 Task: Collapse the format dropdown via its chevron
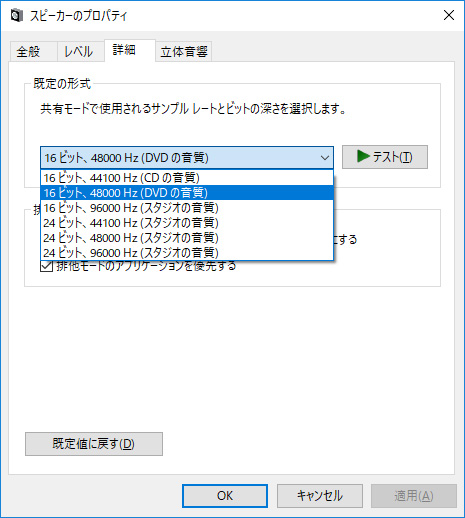324,158
